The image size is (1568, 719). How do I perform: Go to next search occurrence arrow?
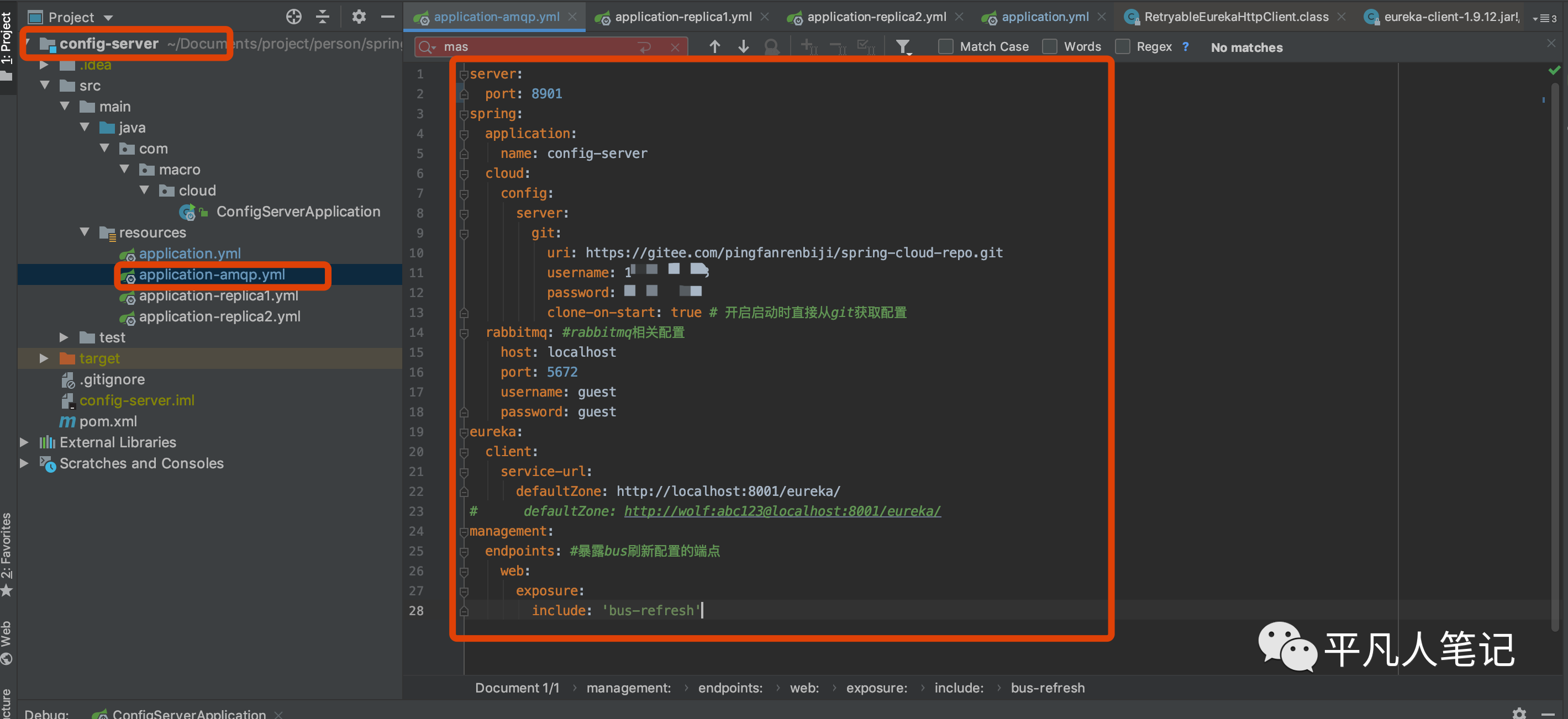click(743, 47)
